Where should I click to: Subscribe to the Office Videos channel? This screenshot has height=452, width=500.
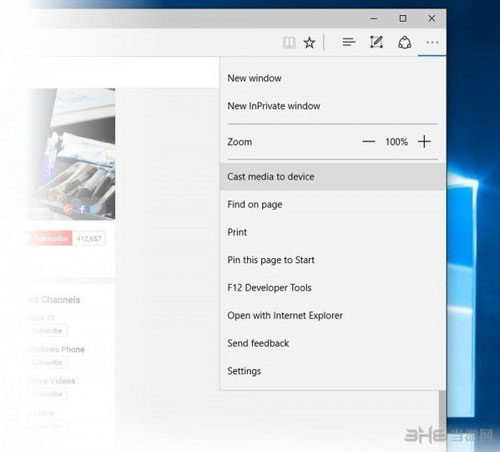coord(47,394)
